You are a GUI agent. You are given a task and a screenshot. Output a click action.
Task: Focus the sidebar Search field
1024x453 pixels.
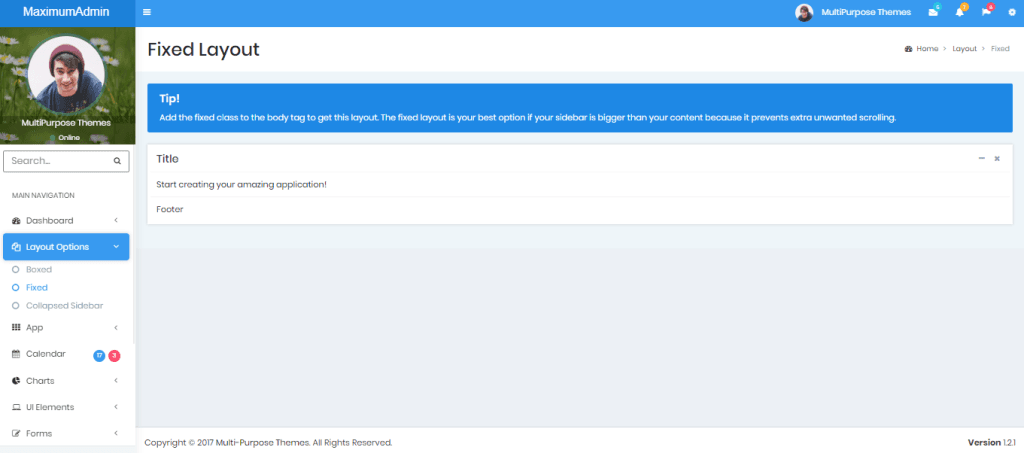[x=66, y=161]
